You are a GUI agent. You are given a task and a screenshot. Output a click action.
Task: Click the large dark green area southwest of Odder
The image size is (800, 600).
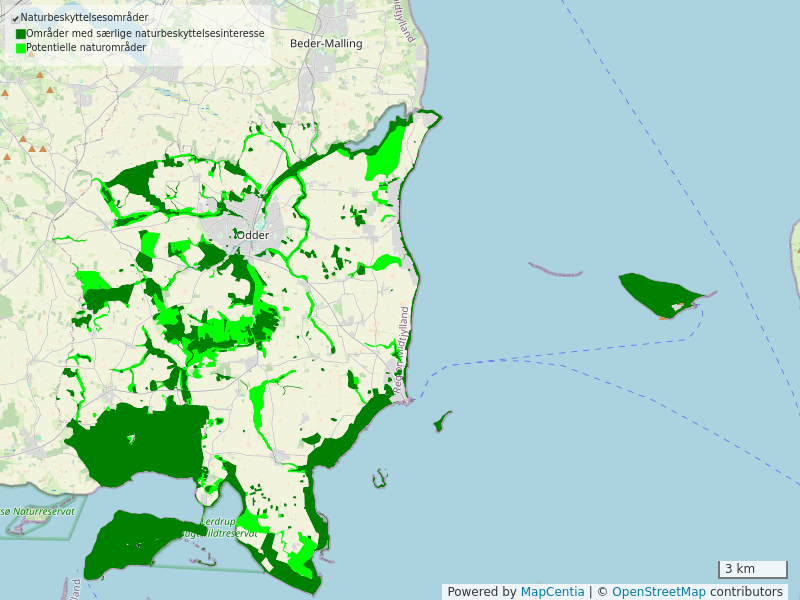(x=135, y=440)
